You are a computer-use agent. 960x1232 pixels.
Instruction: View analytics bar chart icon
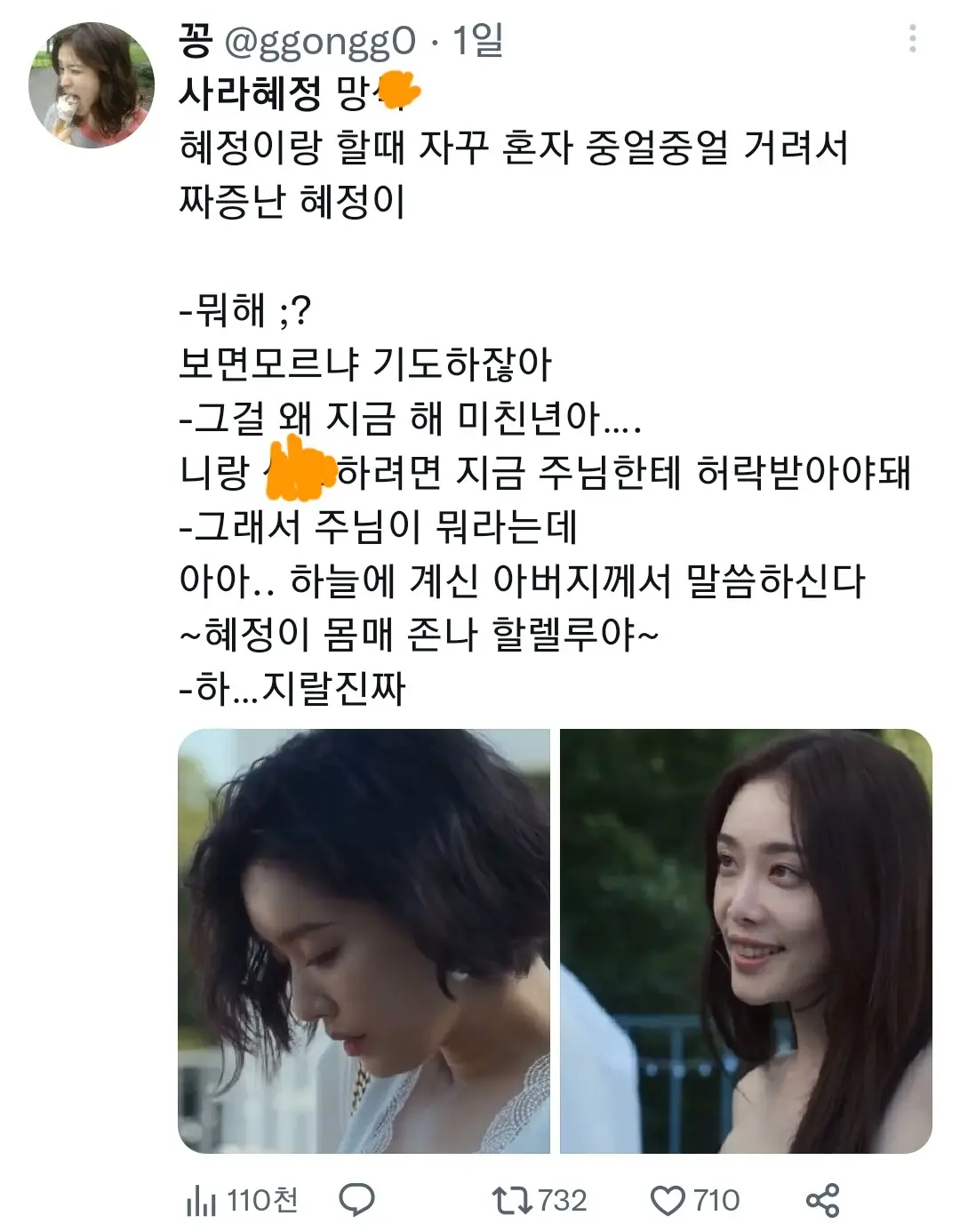click(201, 1202)
